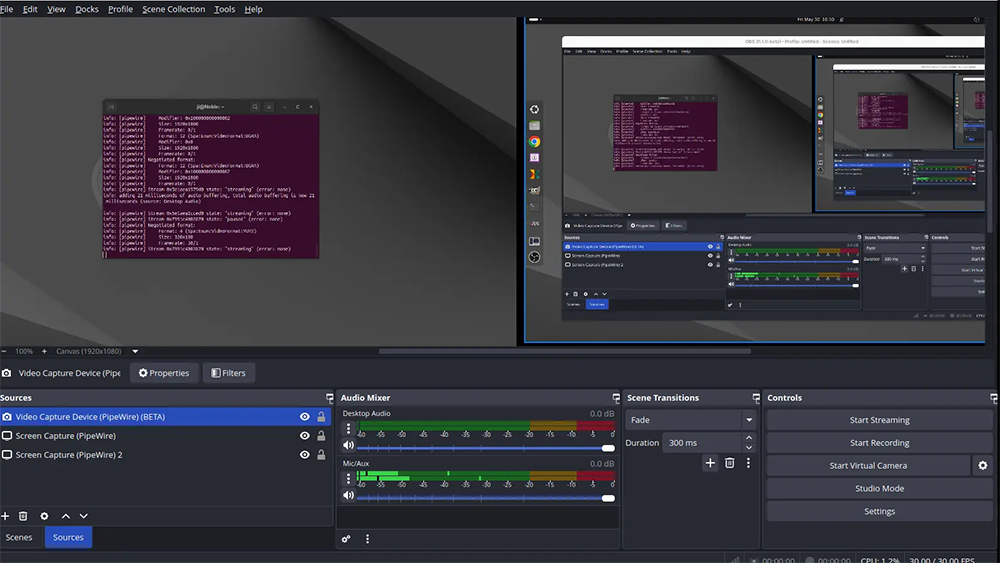
Task: Select the Screen Capture (PipeWire) source row
Action: [166, 436]
